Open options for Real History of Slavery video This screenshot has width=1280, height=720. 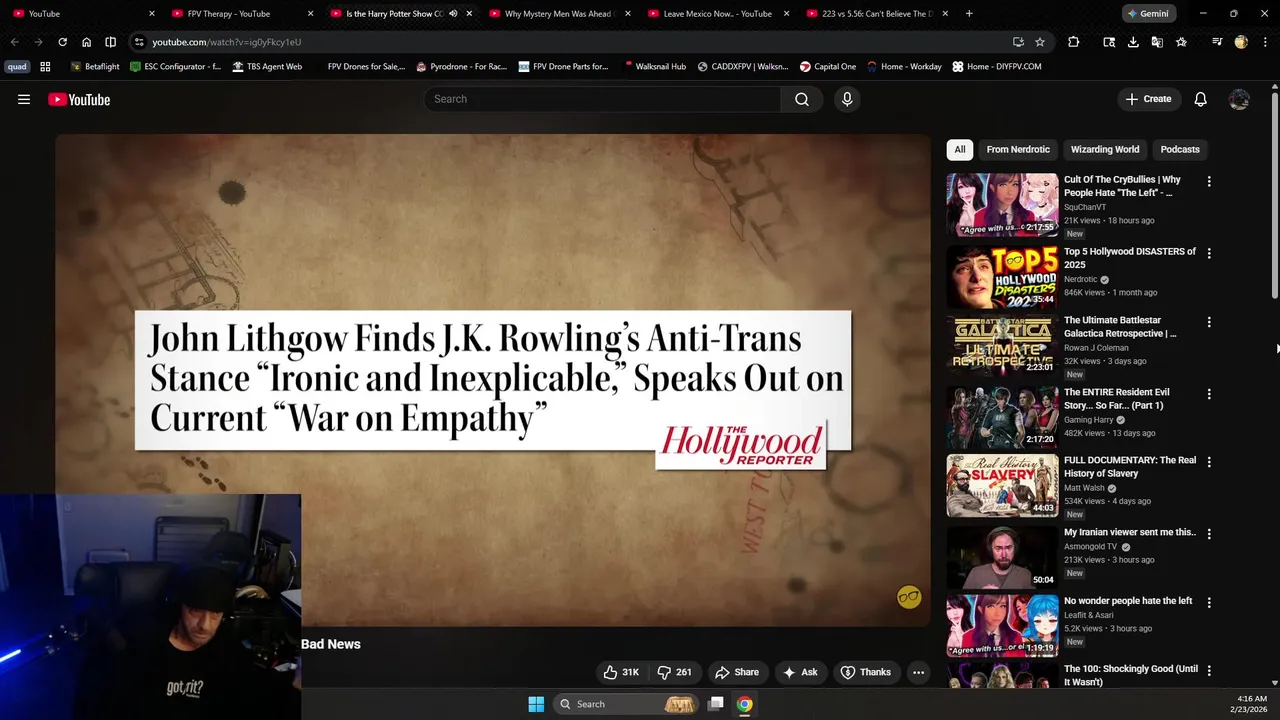(1209, 462)
